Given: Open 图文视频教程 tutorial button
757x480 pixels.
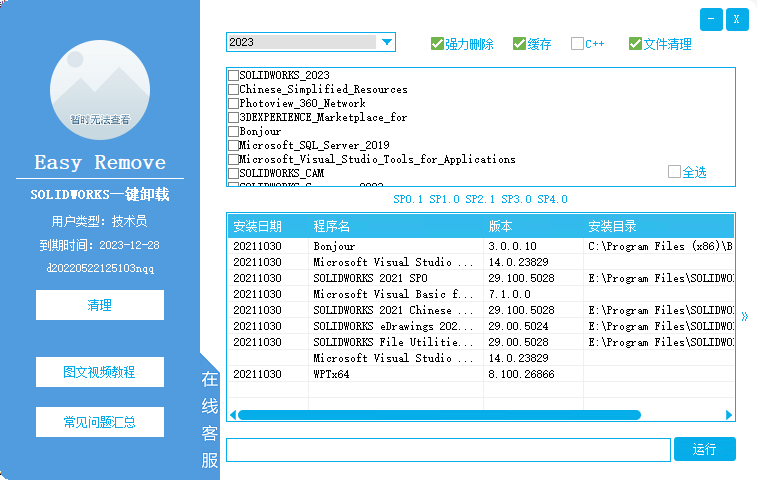Looking at the screenshot, I should (100, 372).
